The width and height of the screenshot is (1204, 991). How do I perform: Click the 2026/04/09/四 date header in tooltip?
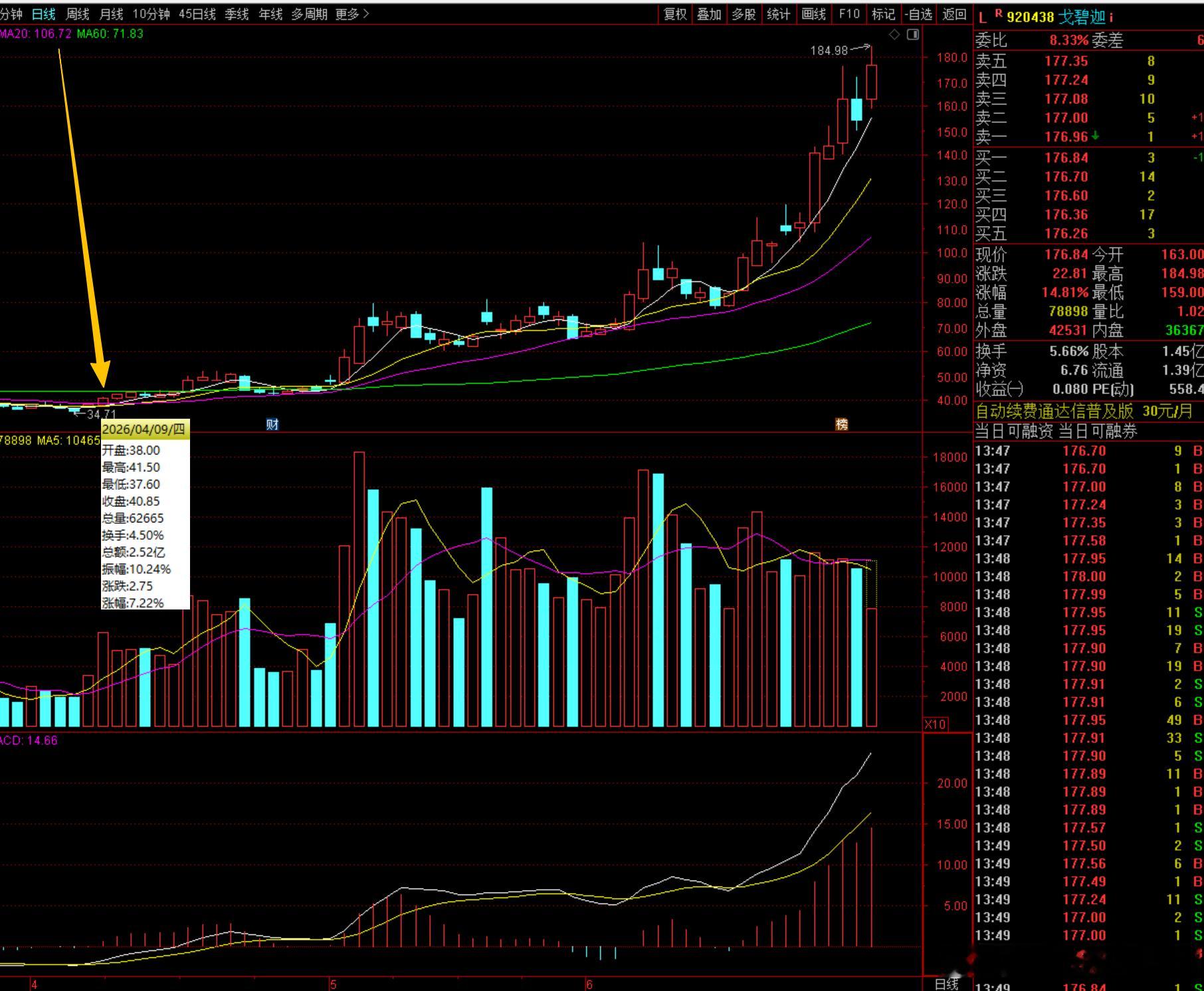[x=144, y=429]
